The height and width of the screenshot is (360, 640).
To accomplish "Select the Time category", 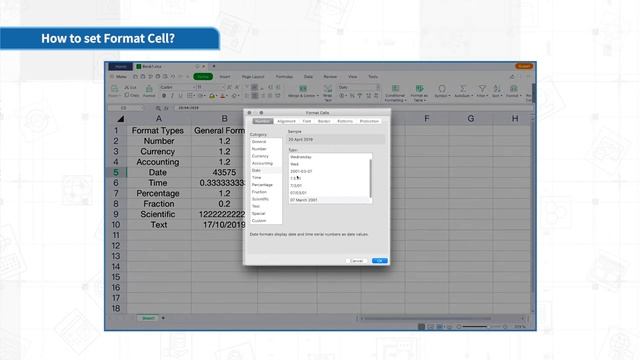I will click(x=266, y=178).
